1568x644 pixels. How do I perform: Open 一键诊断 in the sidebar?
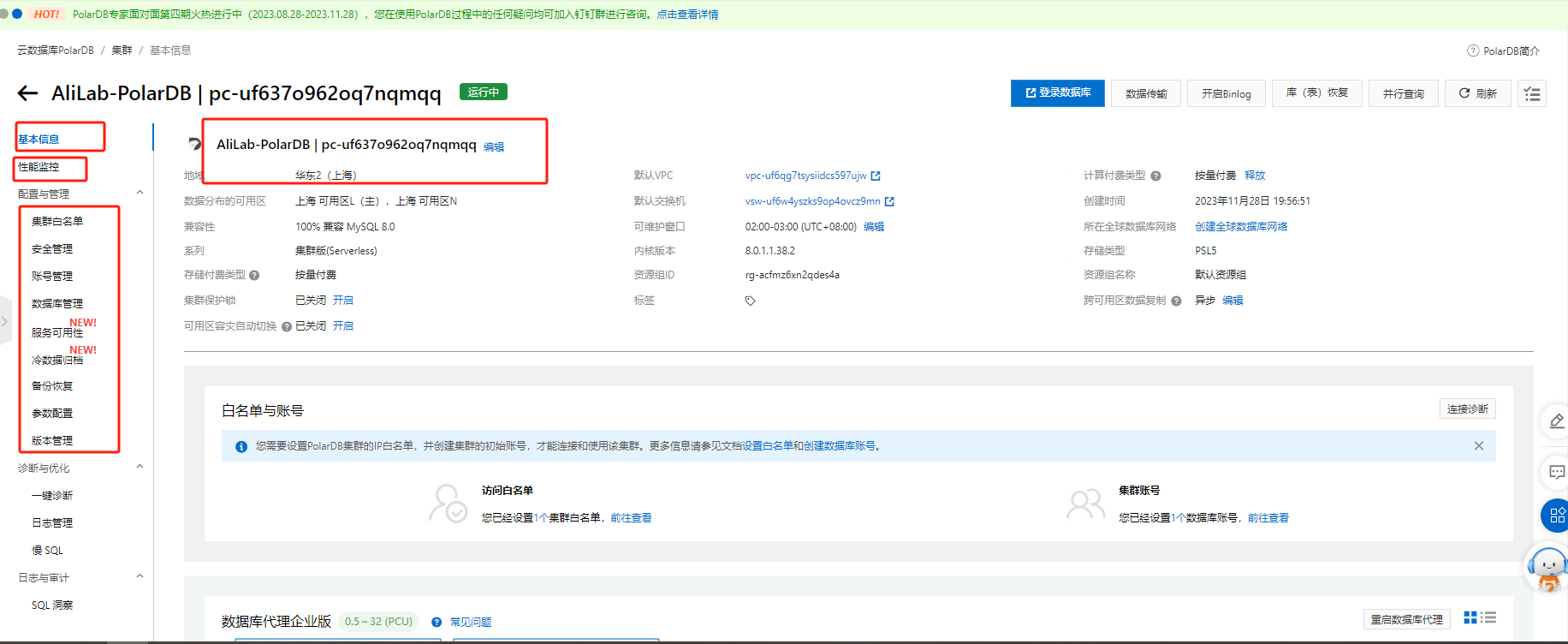(x=52, y=496)
